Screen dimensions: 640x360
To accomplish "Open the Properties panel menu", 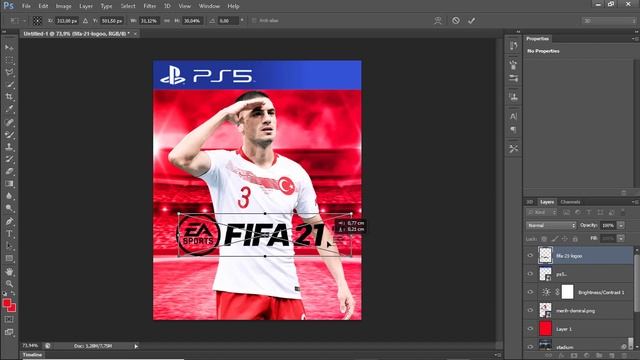I will (x=635, y=39).
